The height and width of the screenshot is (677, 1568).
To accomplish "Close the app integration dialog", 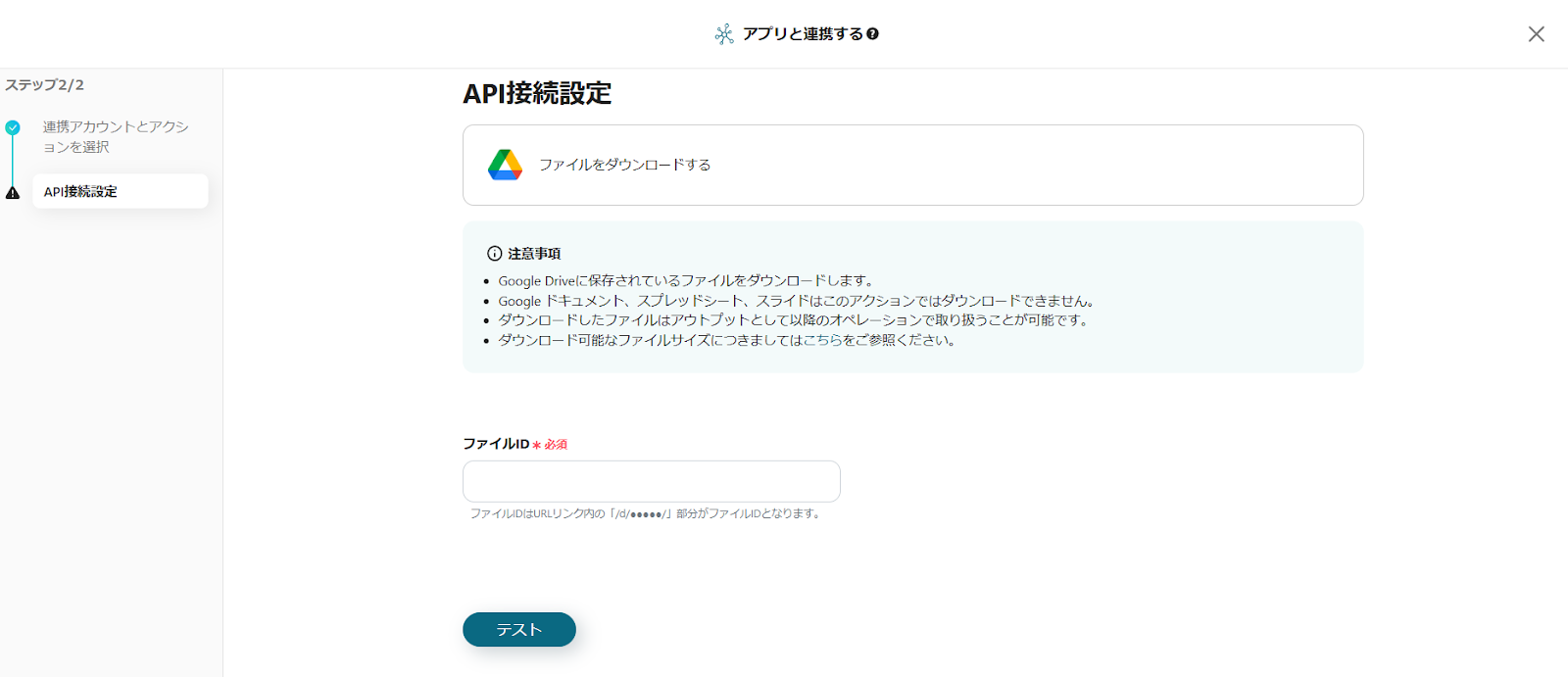I will (1536, 34).
